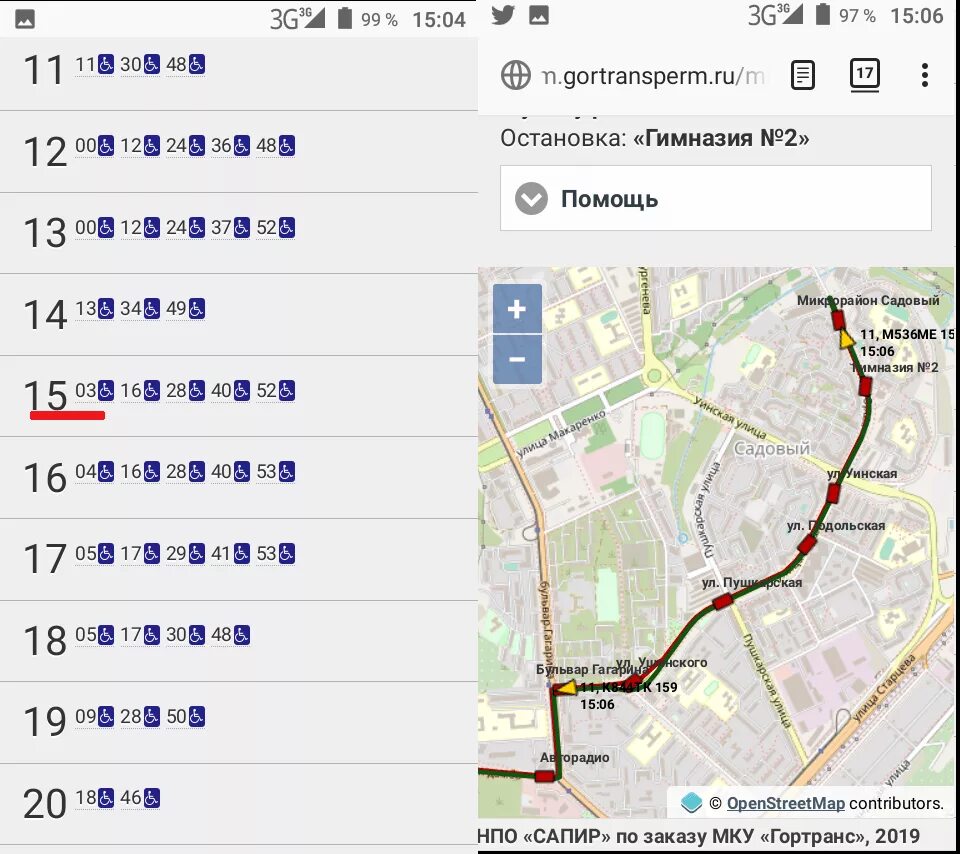Open reader mode from the address bar icon

(802, 75)
